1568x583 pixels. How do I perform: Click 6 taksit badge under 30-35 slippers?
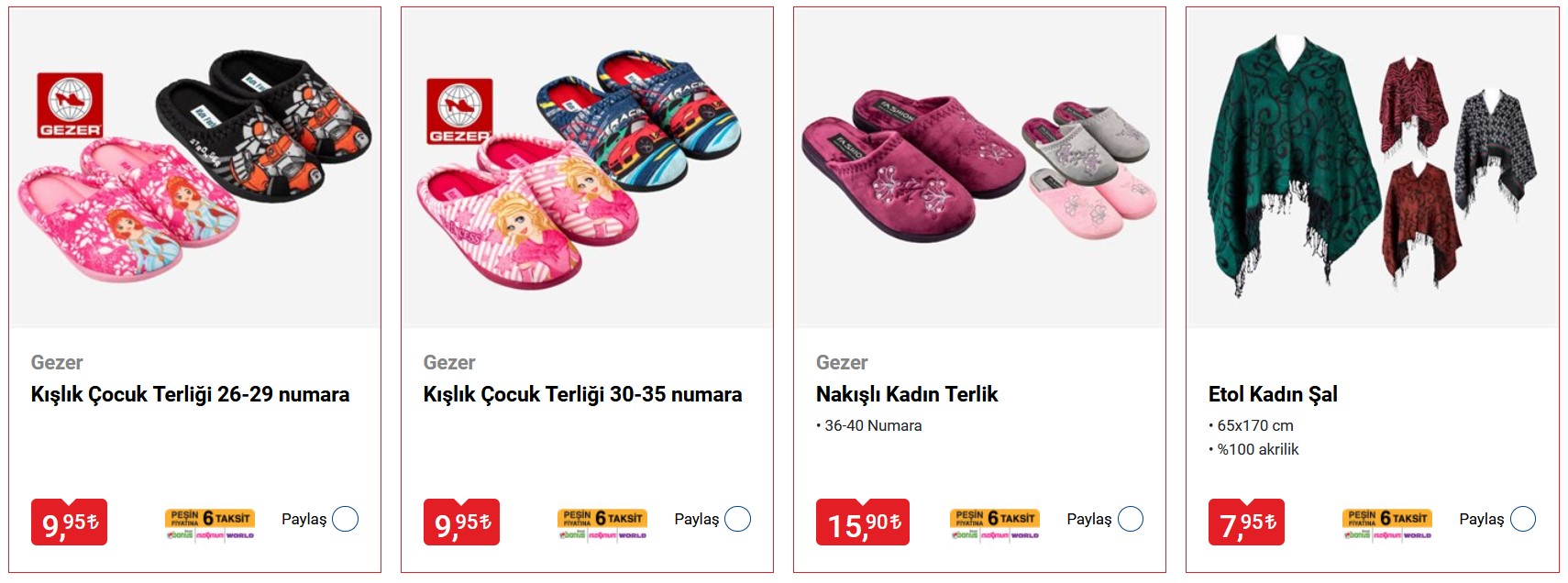[602, 523]
